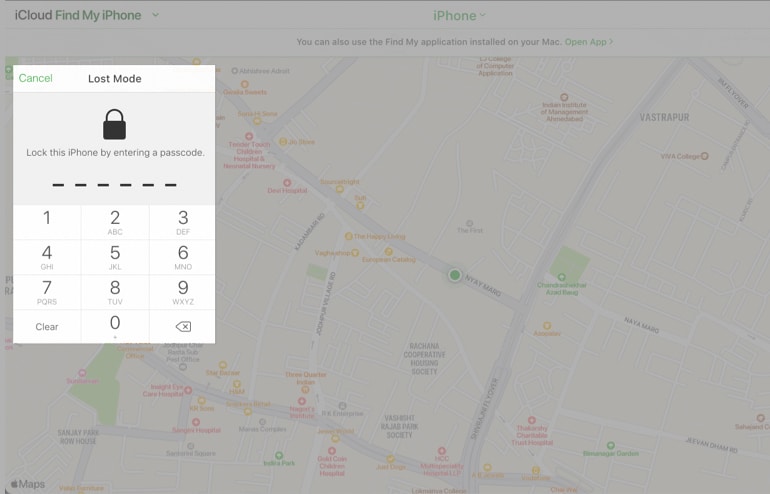The height and width of the screenshot is (494, 770).
Task: Click the Thakarshy Charitable Trust Hospital pin
Action: 531,420
